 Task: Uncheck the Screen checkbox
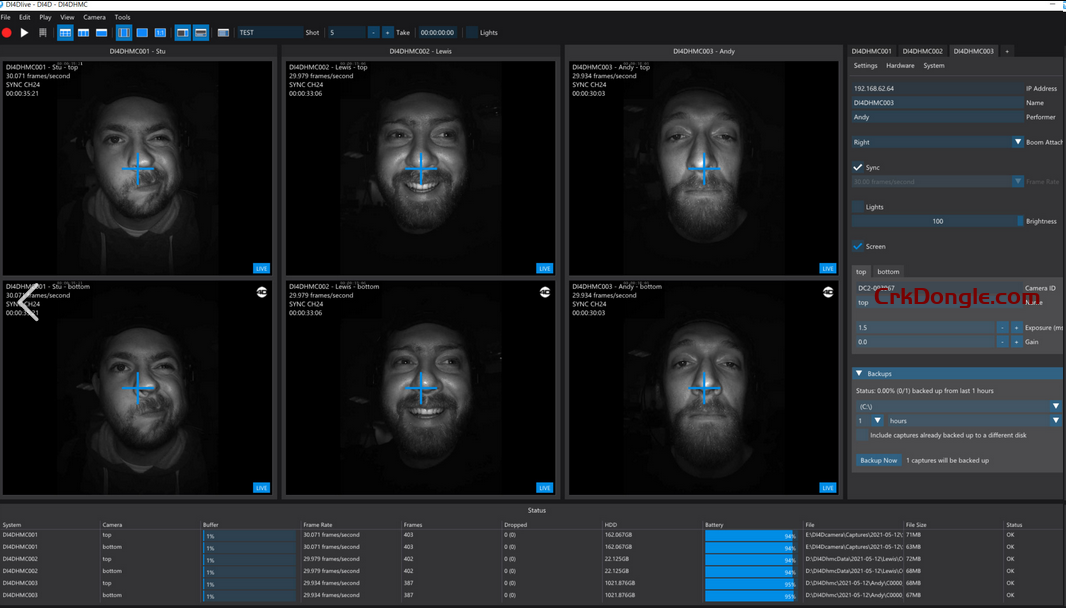pyautogui.click(x=858, y=246)
